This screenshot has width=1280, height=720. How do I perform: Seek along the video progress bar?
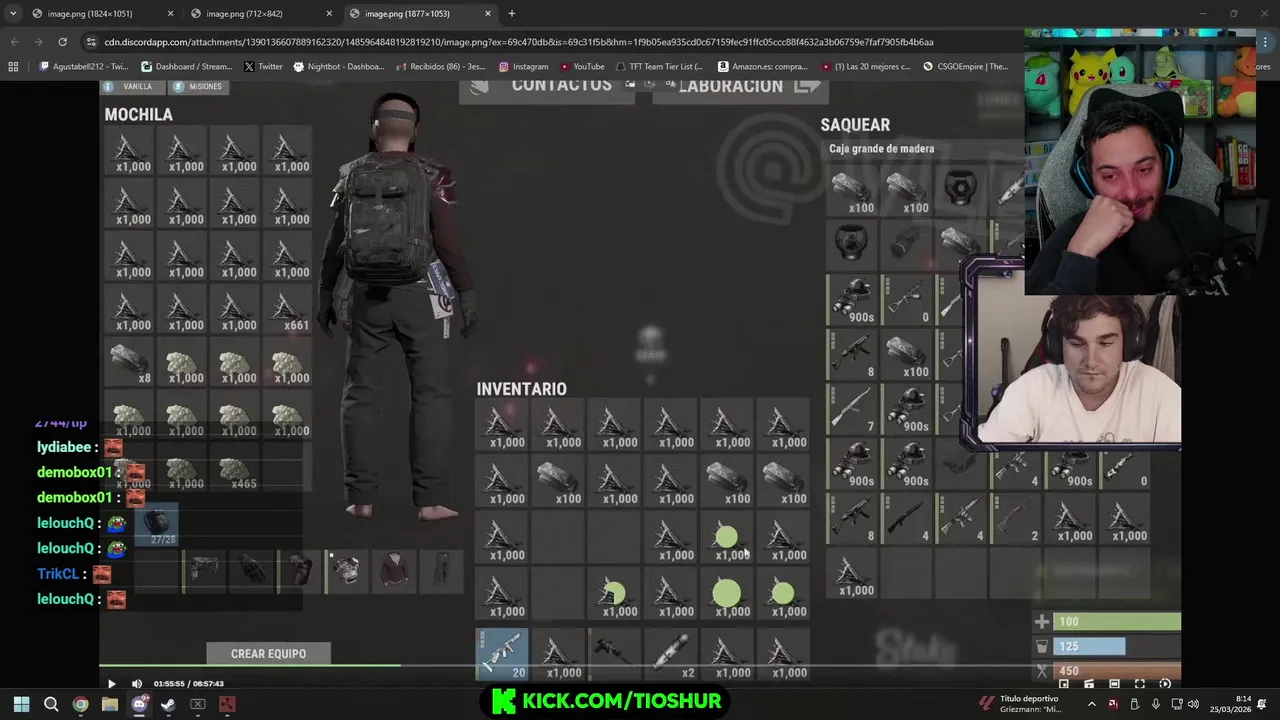(x=640, y=665)
